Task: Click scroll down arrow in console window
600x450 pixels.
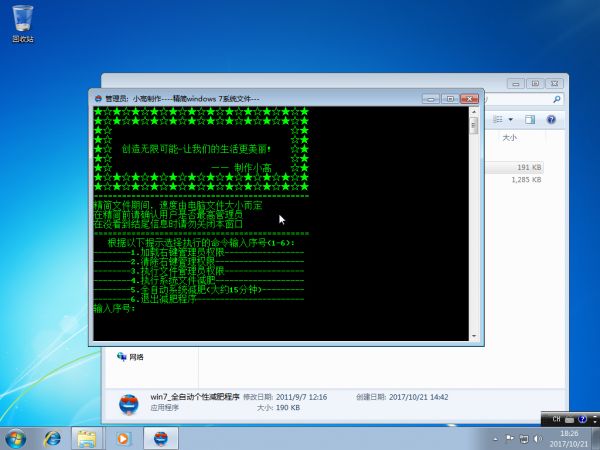Action: (x=474, y=336)
